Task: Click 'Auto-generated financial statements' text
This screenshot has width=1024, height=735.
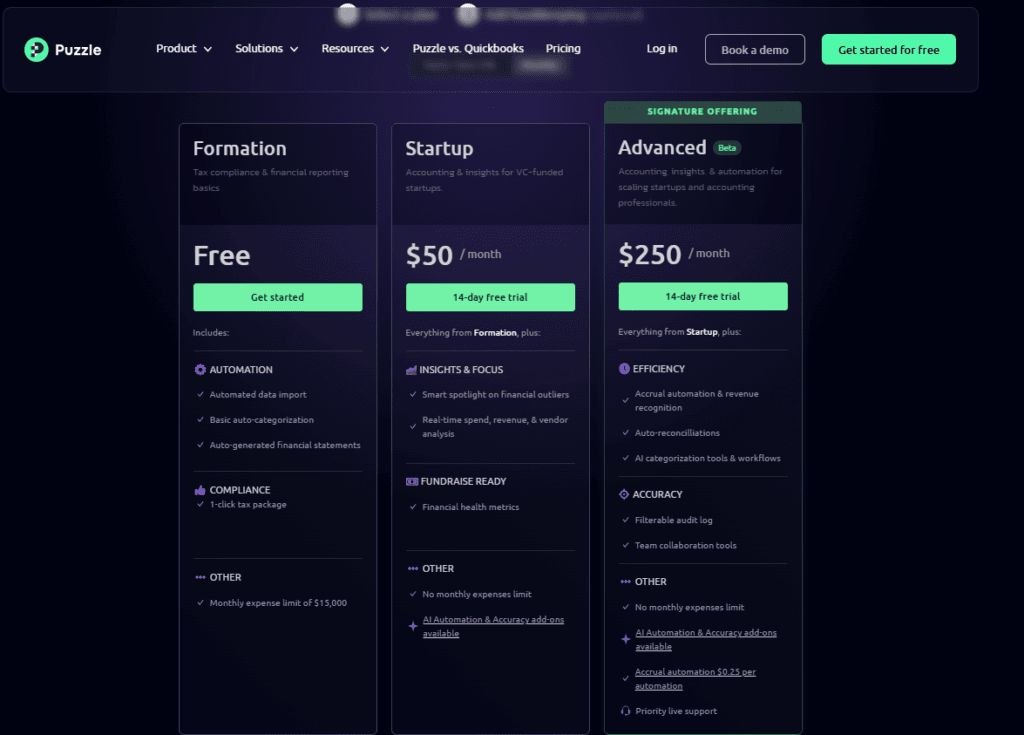Action: click(285, 446)
